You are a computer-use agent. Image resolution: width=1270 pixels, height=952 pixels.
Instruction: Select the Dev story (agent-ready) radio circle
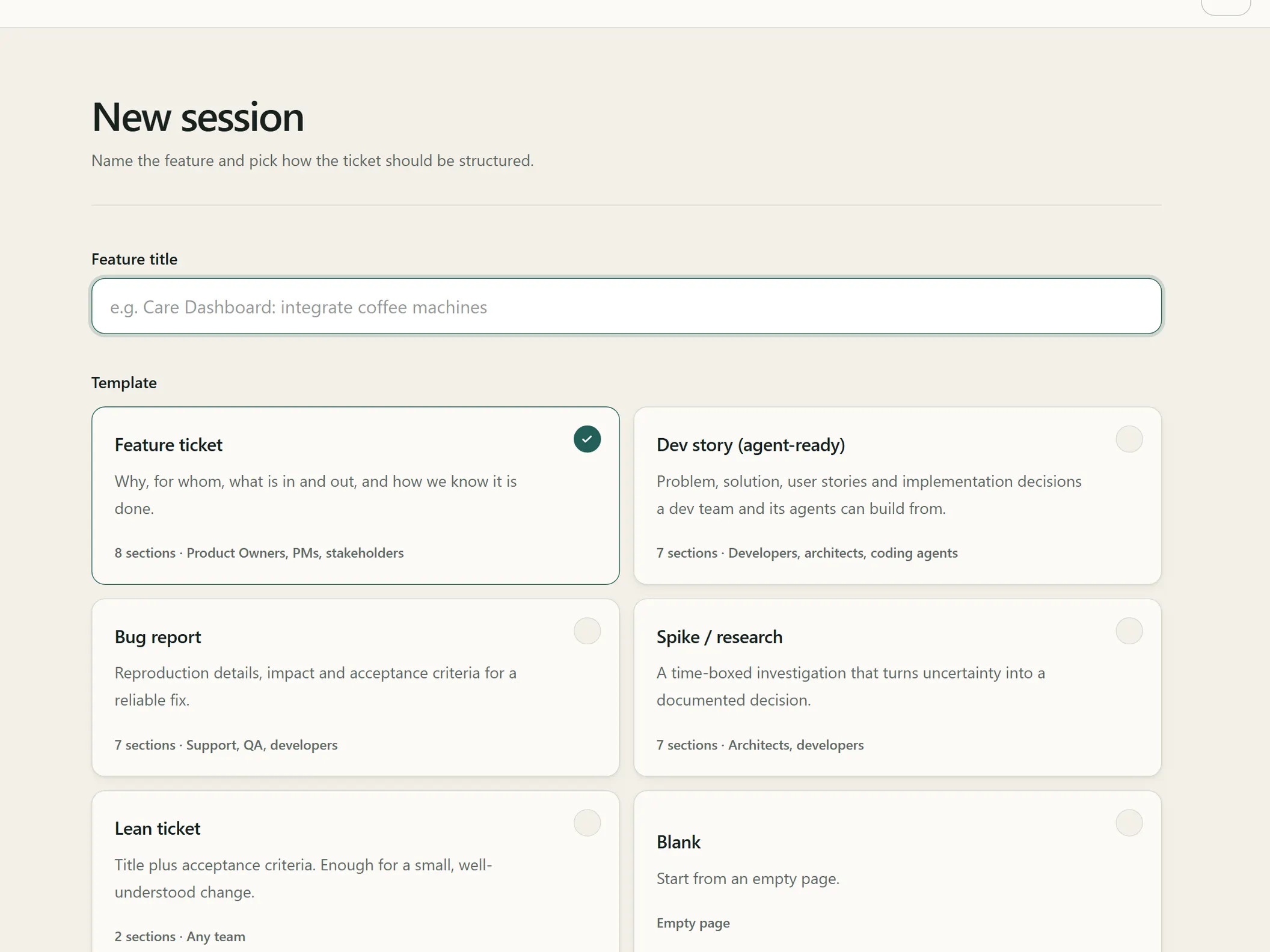coord(1129,439)
